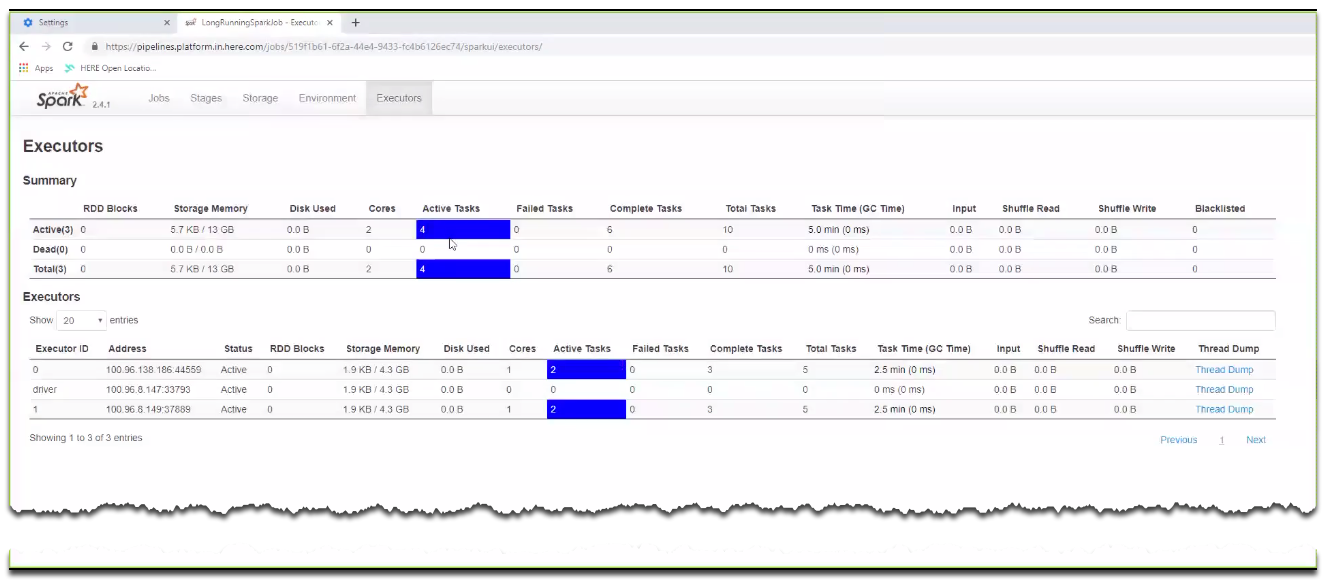1325x585 pixels.
Task: Open the Chrome Apps launcher grid
Action: coord(22,68)
